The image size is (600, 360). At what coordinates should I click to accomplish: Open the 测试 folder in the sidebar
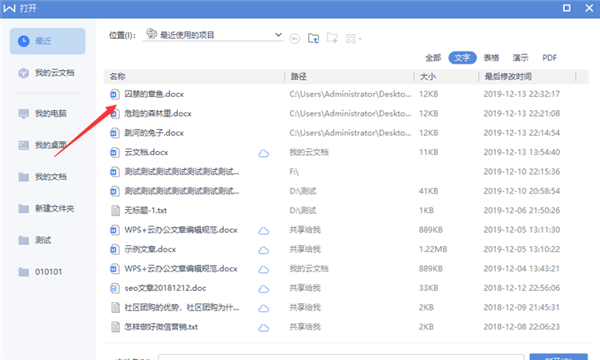35,240
